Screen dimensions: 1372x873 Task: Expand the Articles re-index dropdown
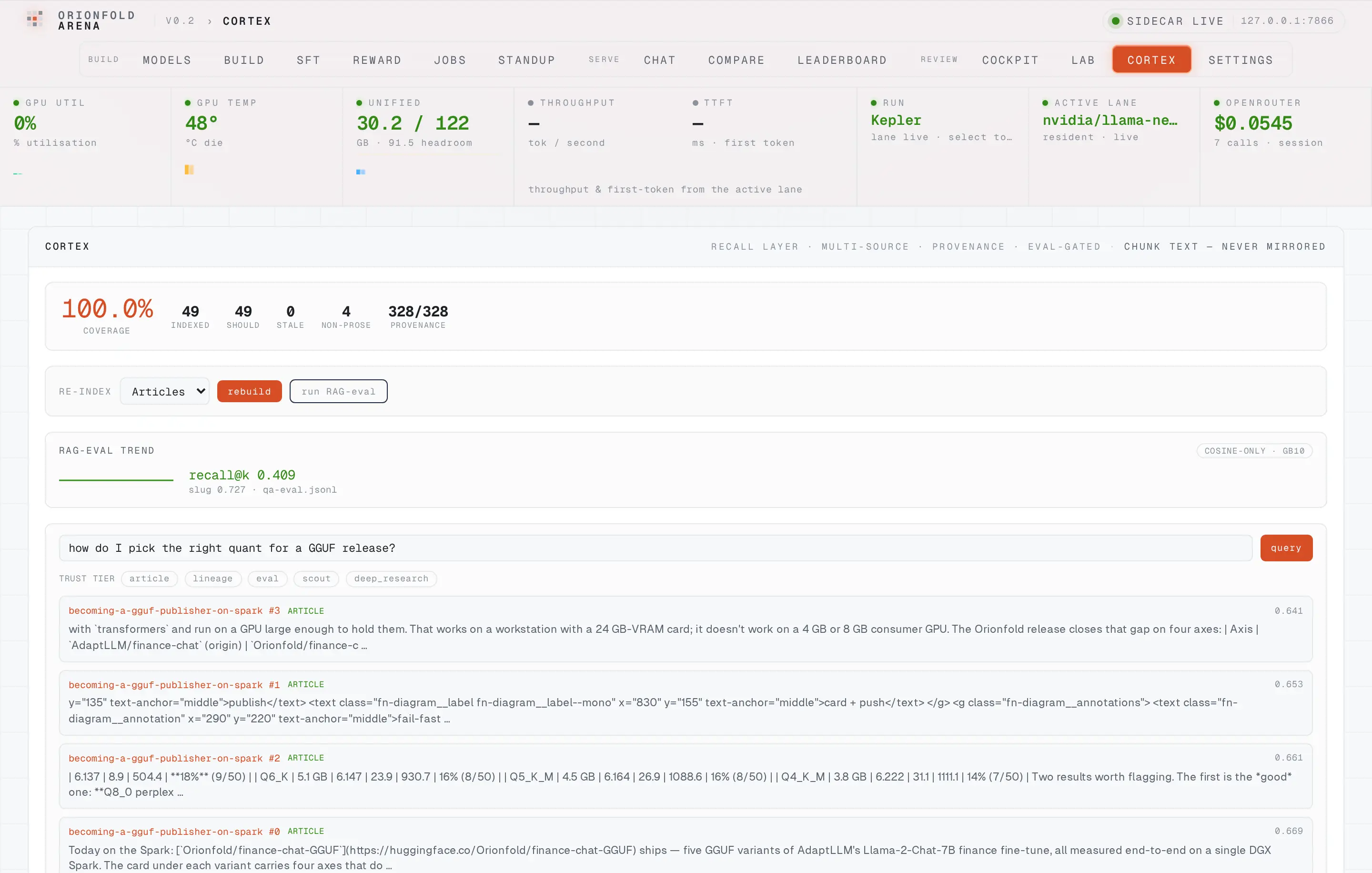(165, 392)
